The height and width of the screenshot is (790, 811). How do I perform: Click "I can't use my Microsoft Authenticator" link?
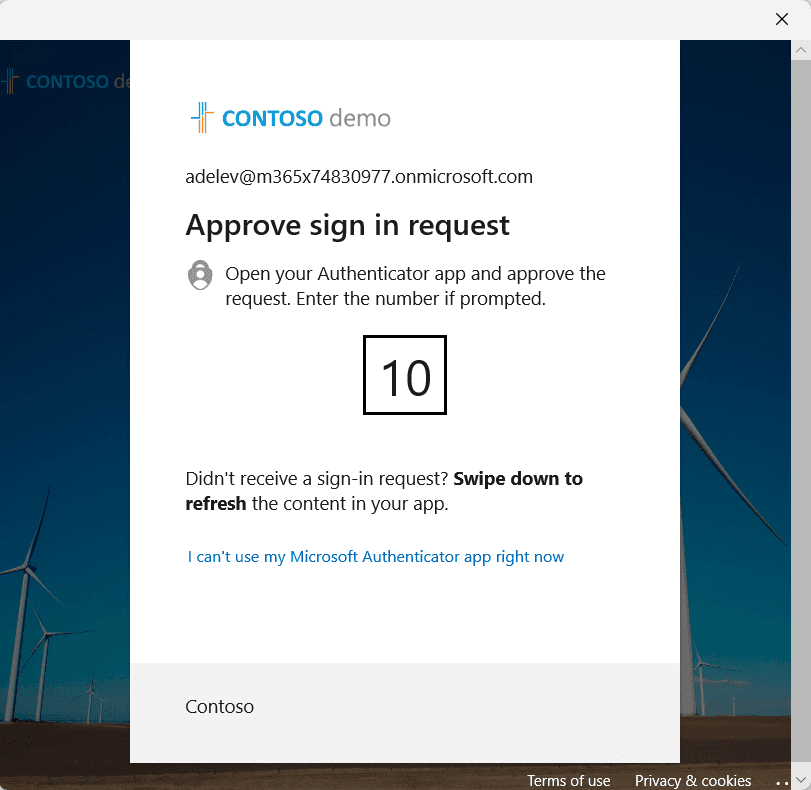click(376, 557)
